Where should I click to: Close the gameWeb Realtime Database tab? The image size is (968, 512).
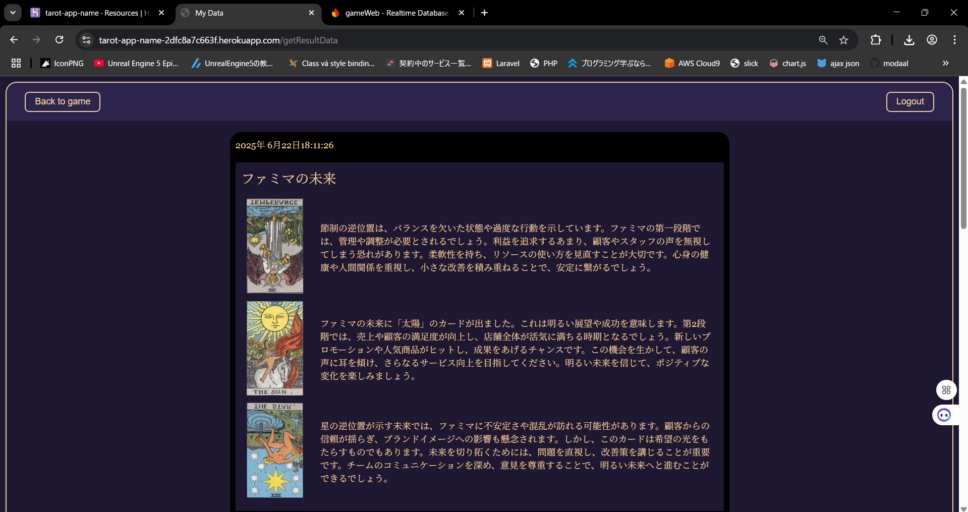[461, 13]
